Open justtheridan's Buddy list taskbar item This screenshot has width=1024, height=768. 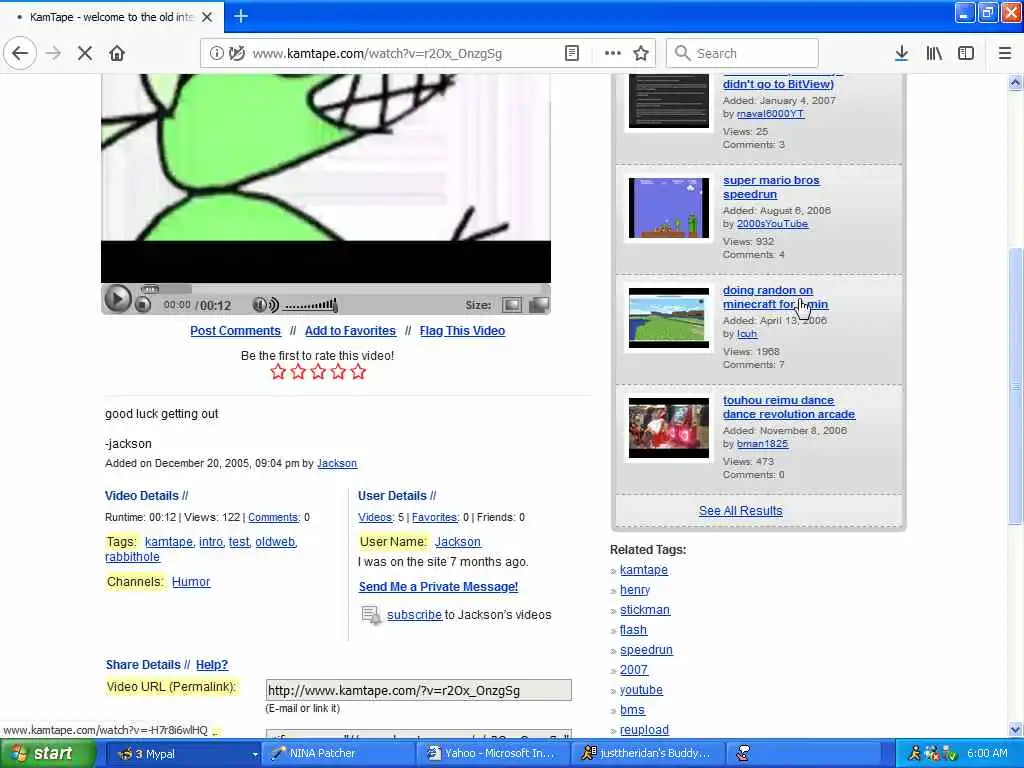[x=649, y=754]
